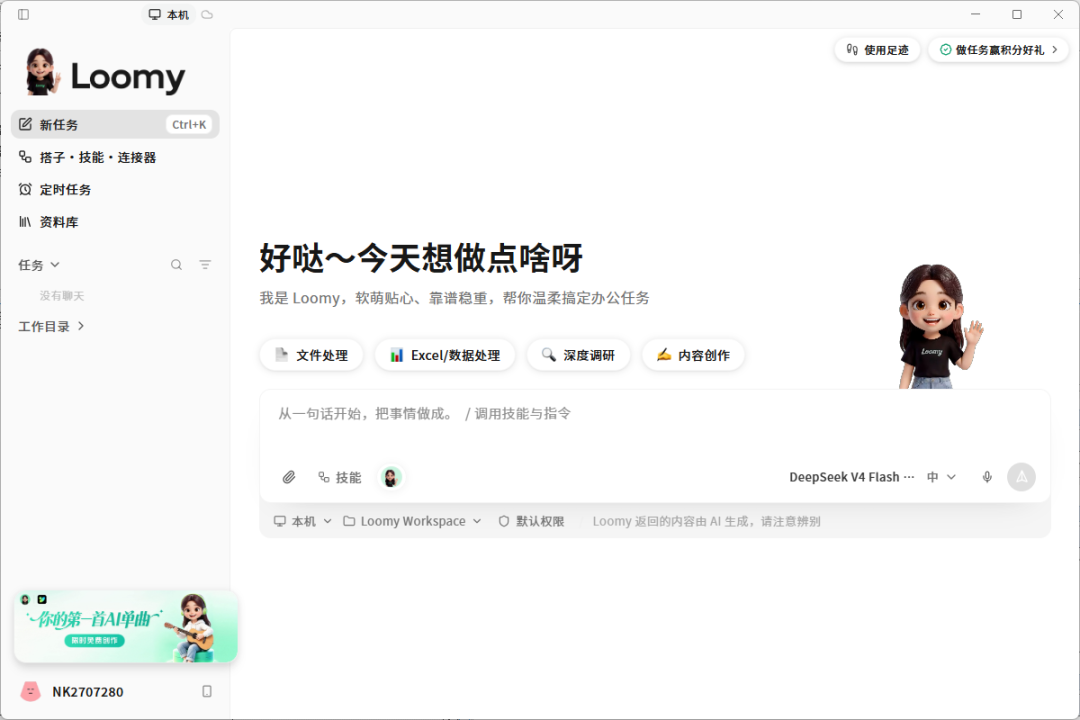Click the checkmark icon in rewards button
1080x720 pixels.
[x=946, y=50]
